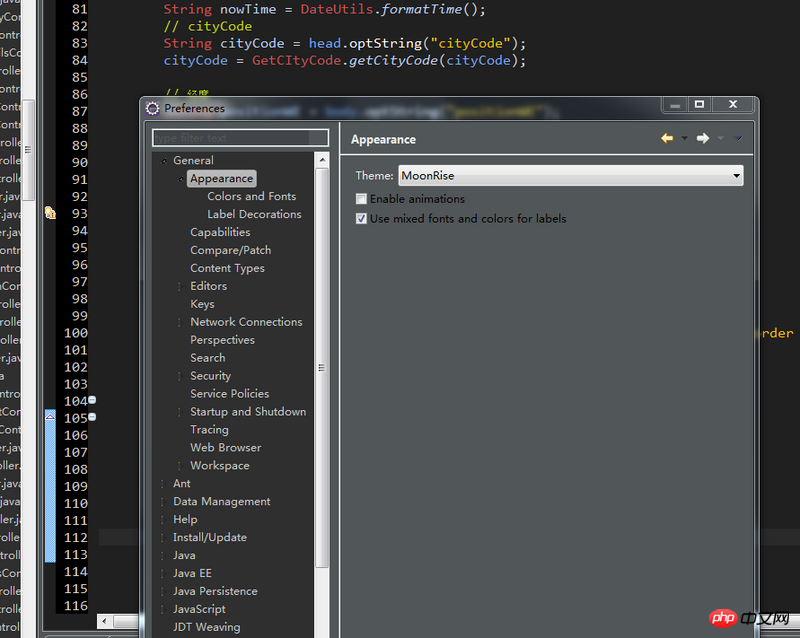Expand the Network Connections node arrow
This screenshot has height=638, width=800.
[180, 322]
